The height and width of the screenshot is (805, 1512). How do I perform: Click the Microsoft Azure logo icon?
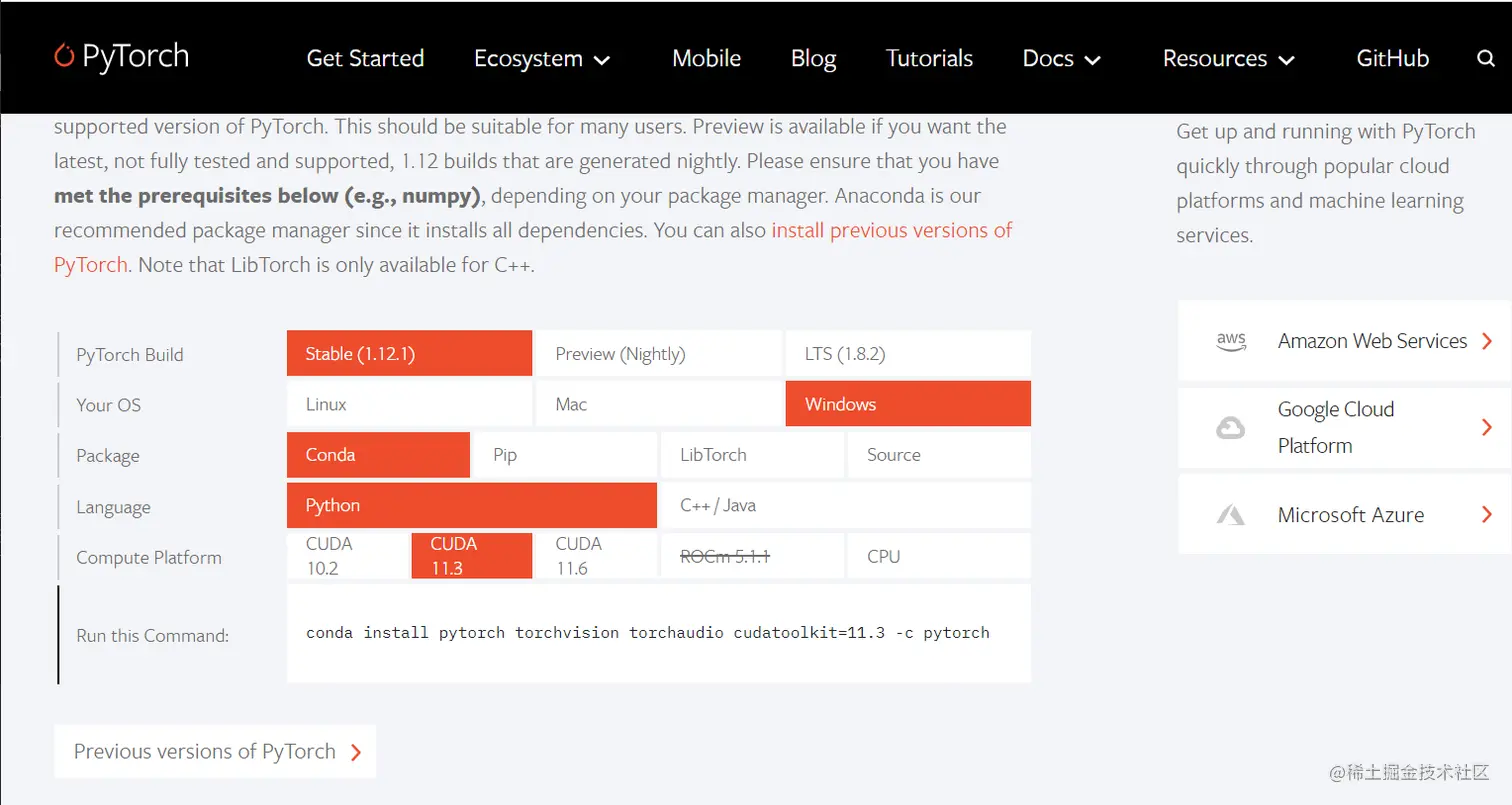click(x=1230, y=515)
